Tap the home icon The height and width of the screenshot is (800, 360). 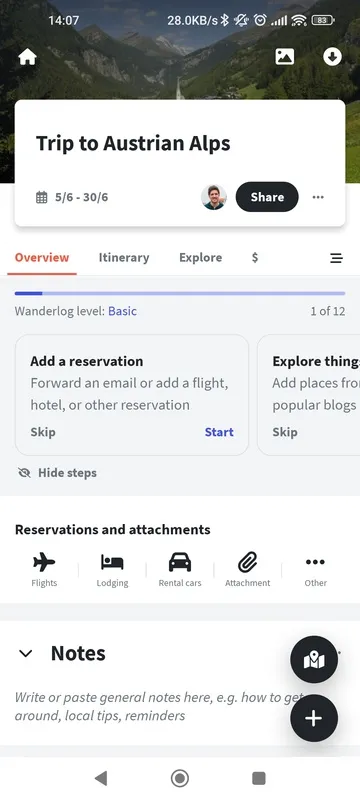[28, 57]
